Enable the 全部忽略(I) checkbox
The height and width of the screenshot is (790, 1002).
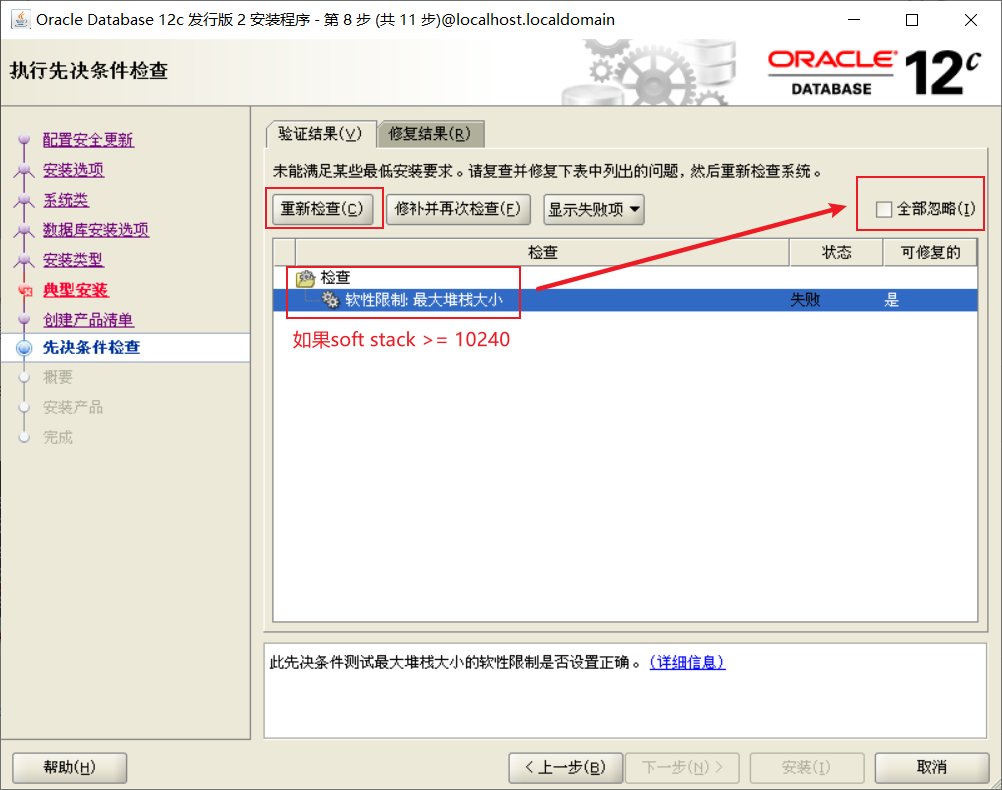884,209
